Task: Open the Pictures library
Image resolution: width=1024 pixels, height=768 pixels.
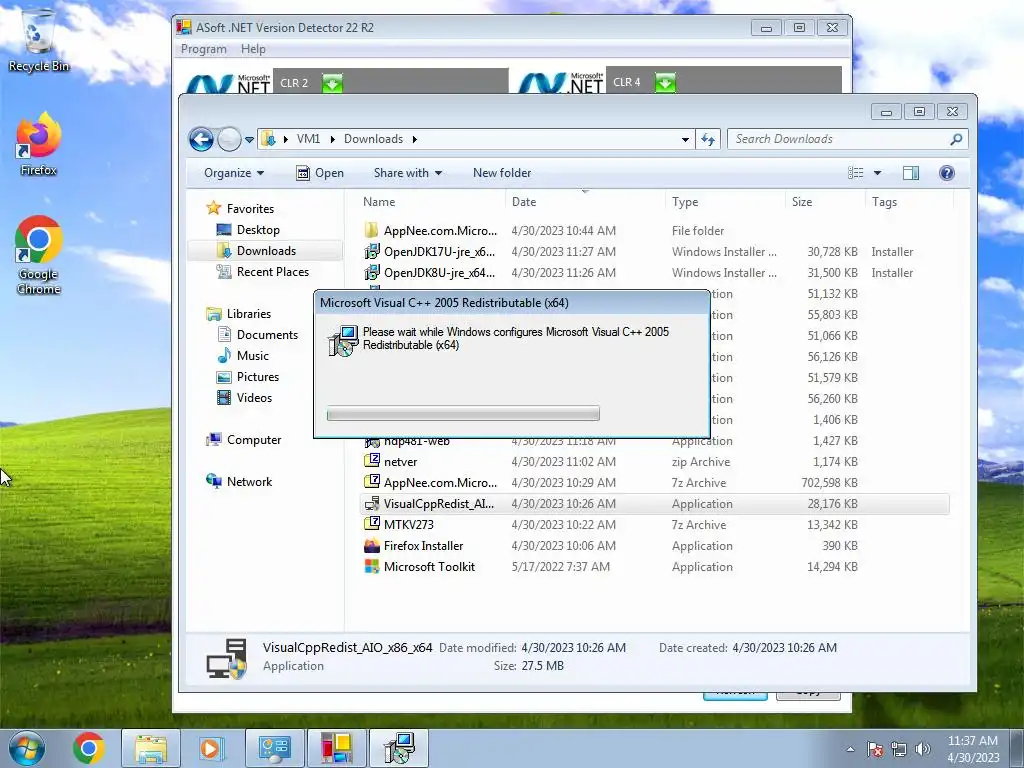Action: (x=248, y=377)
